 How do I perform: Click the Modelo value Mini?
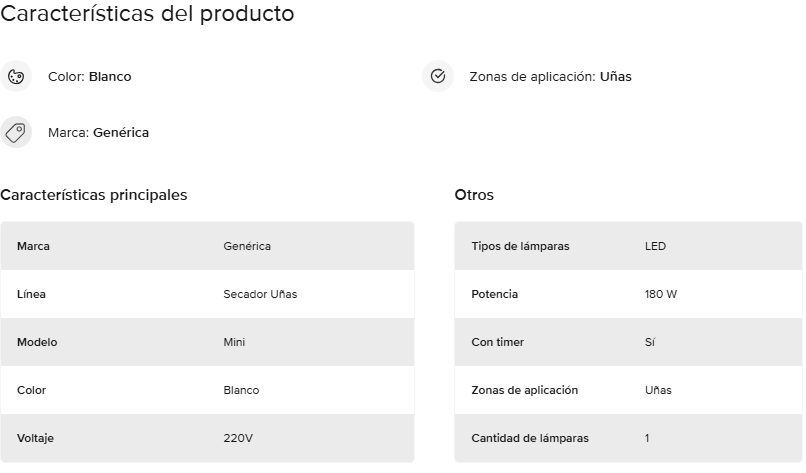[234, 342]
